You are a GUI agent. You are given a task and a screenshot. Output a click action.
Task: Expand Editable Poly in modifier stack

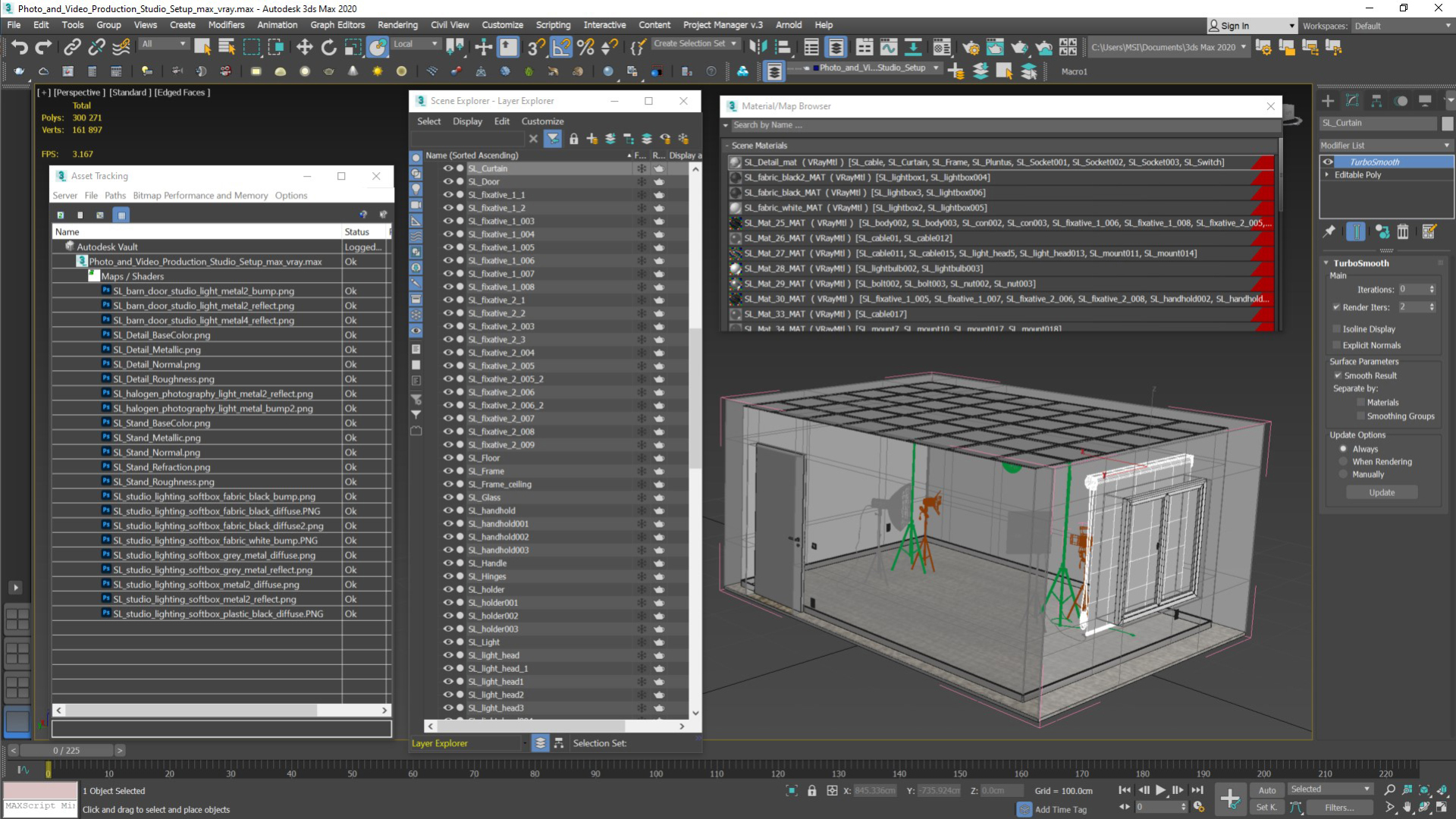click(x=1327, y=174)
